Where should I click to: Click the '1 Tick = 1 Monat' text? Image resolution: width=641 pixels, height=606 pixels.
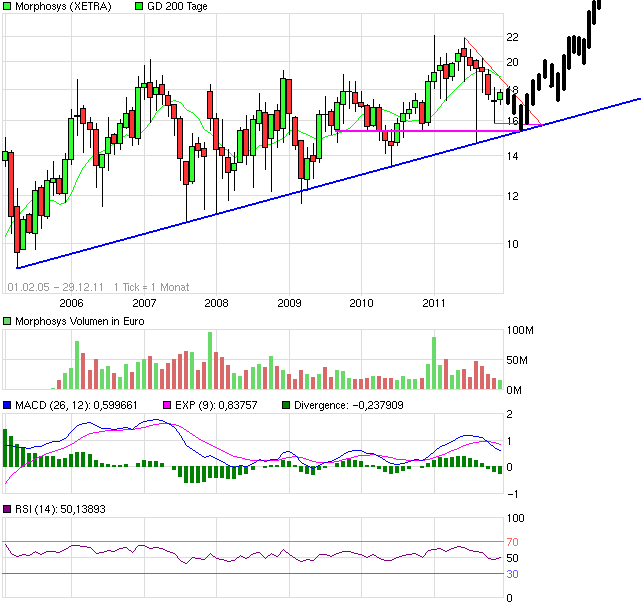[151, 287]
